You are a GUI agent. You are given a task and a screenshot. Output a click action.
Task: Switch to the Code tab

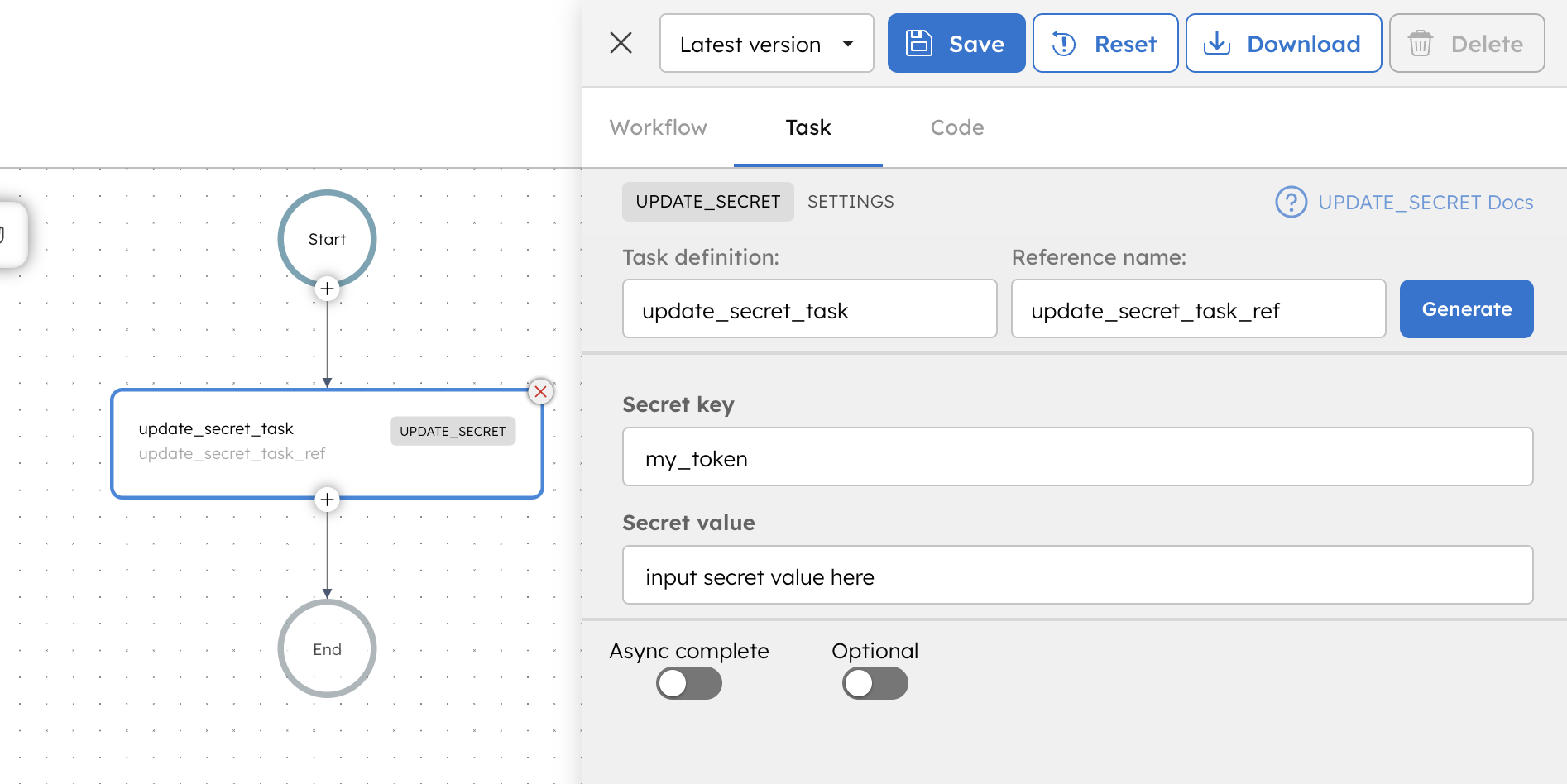click(x=956, y=127)
